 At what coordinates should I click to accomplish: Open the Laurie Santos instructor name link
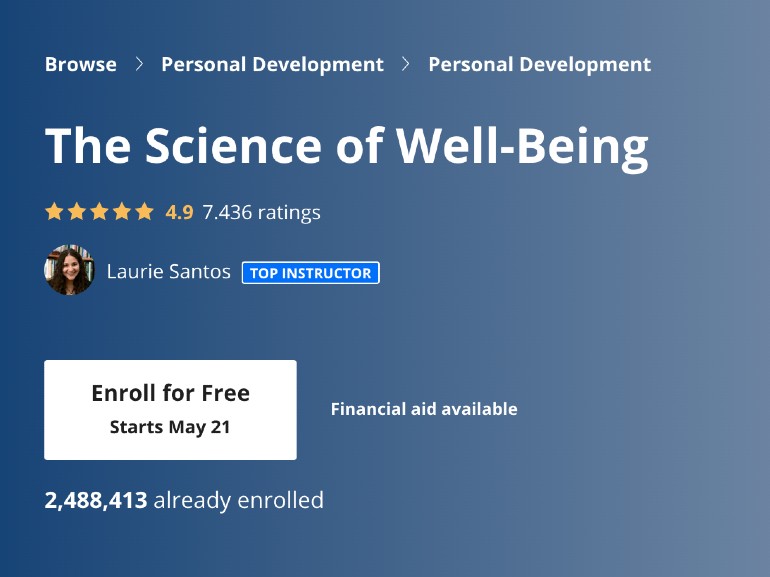[x=168, y=272]
